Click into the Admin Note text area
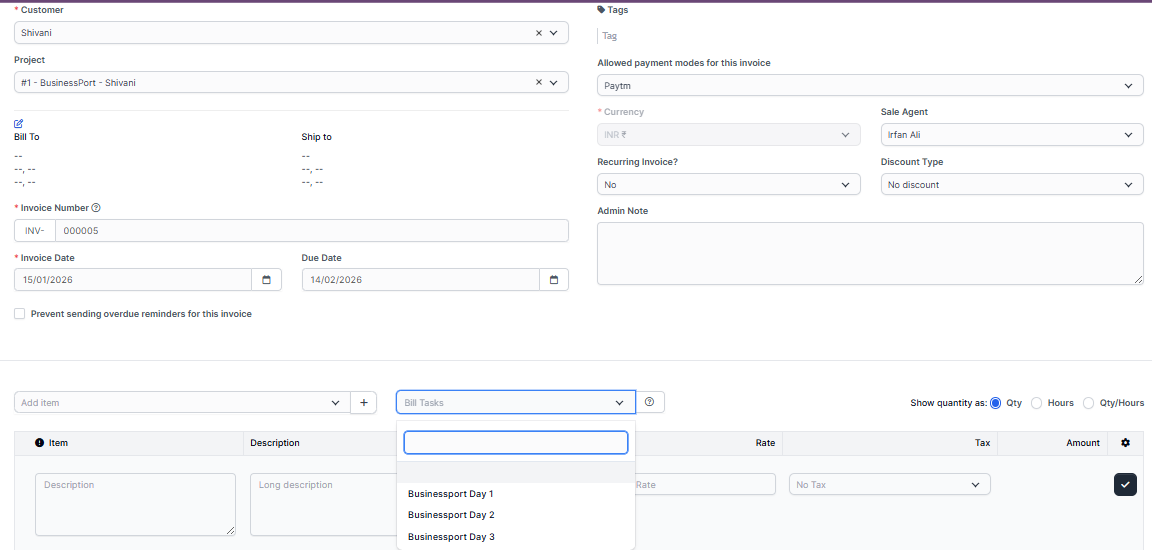This screenshot has height=550, width=1152. click(x=870, y=253)
